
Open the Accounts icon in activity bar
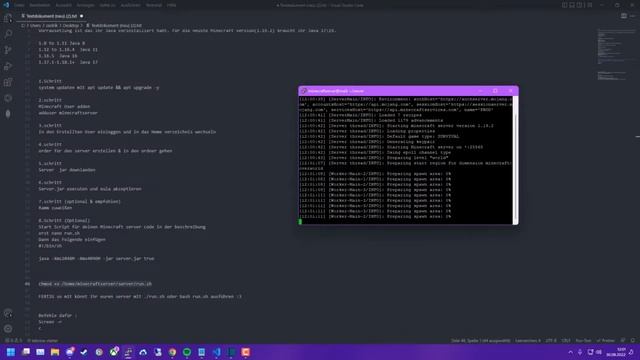[x=8, y=313]
